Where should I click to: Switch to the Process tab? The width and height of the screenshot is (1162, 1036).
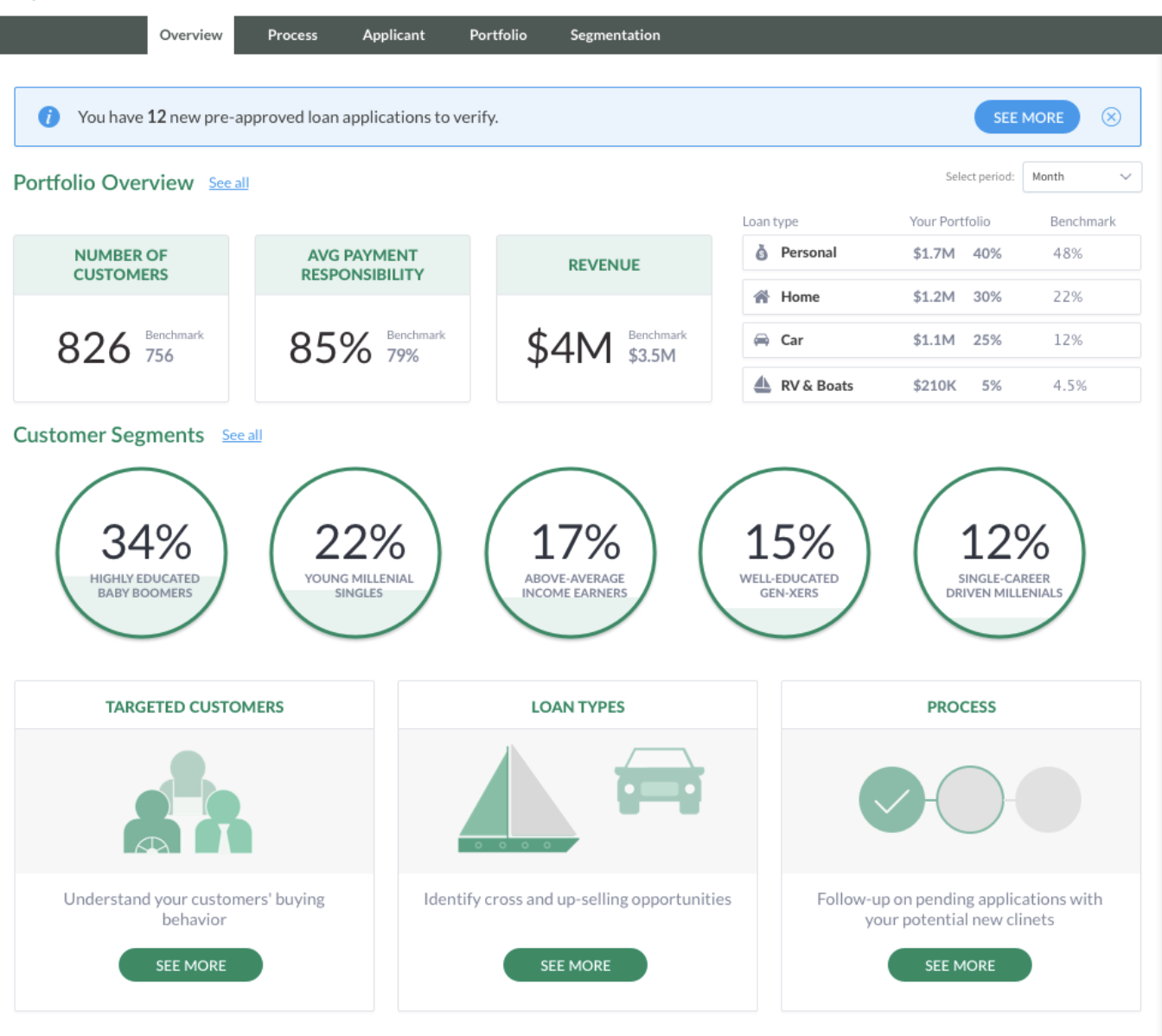tap(292, 35)
